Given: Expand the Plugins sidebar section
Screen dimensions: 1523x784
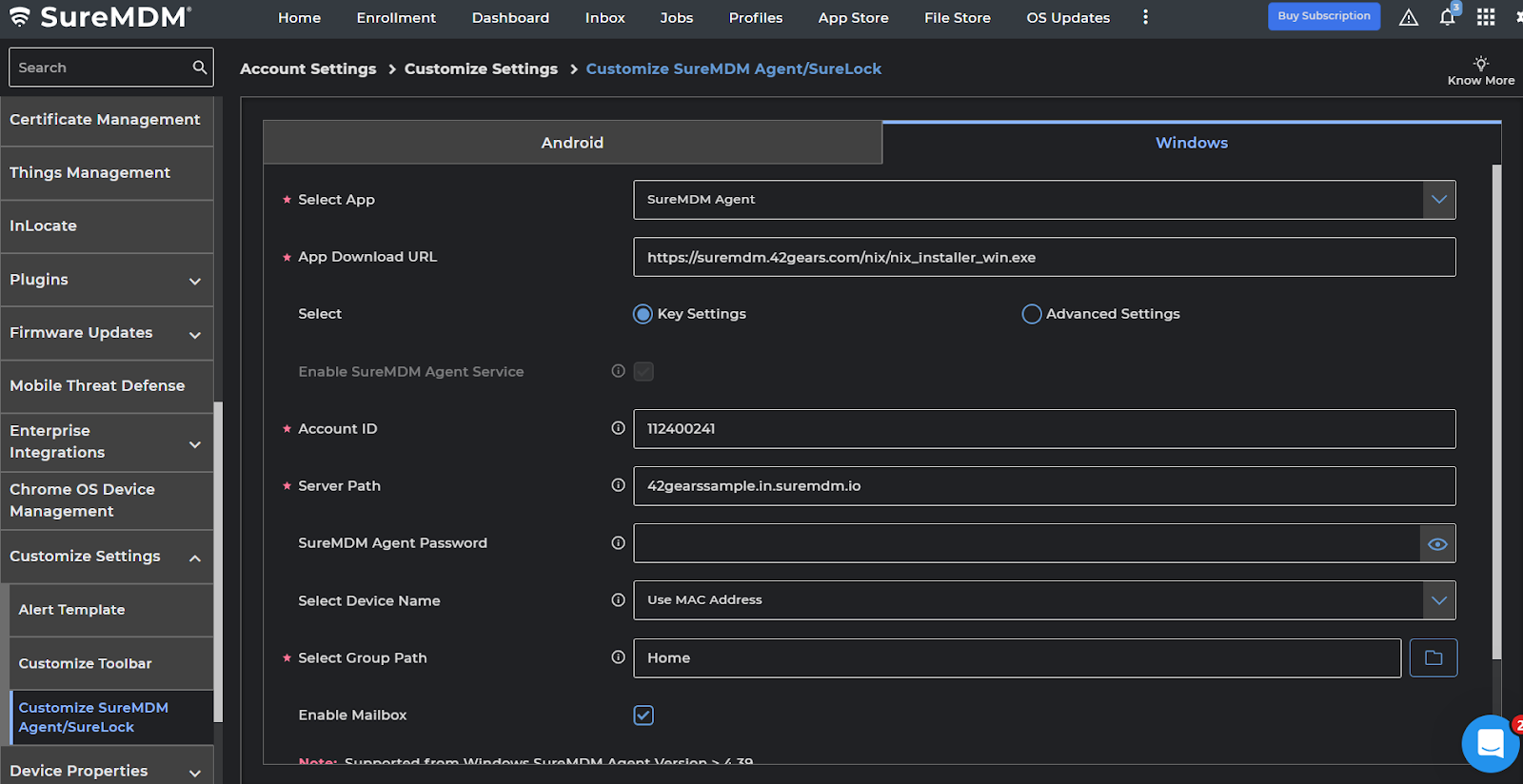Looking at the screenshot, I should pos(107,280).
